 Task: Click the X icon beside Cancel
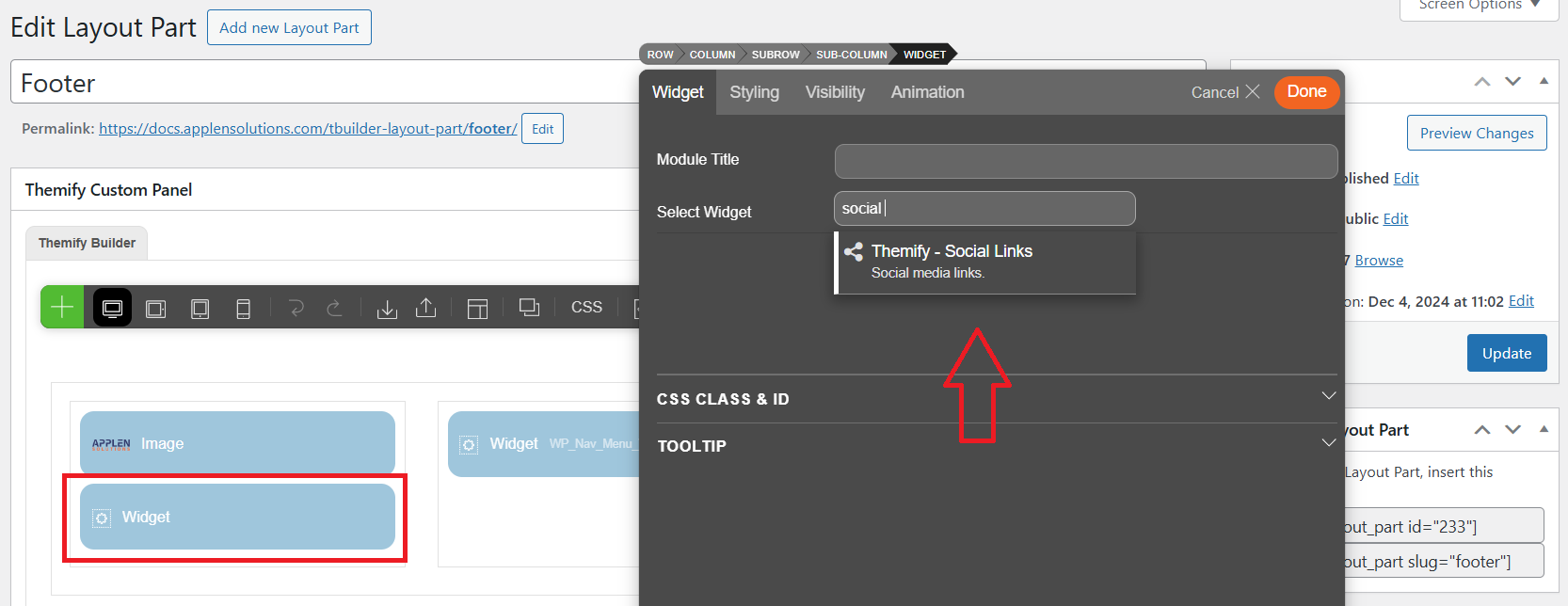click(1253, 91)
